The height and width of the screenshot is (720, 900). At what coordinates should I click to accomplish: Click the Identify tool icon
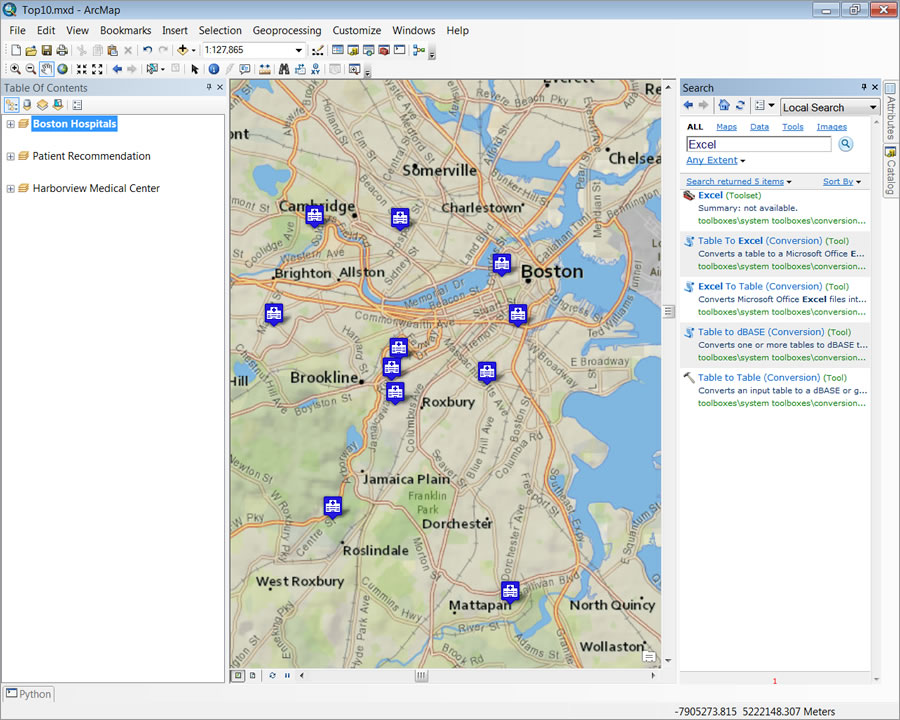click(x=214, y=69)
